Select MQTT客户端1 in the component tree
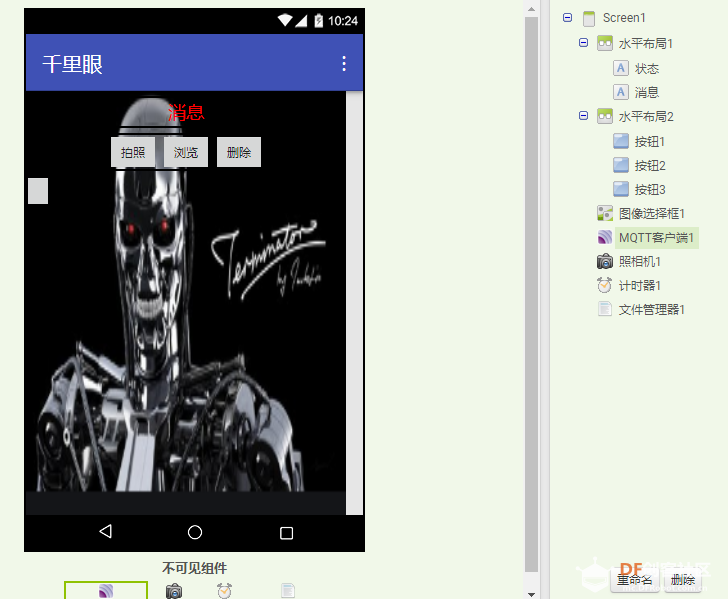728x599 pixels. (656, 238)
